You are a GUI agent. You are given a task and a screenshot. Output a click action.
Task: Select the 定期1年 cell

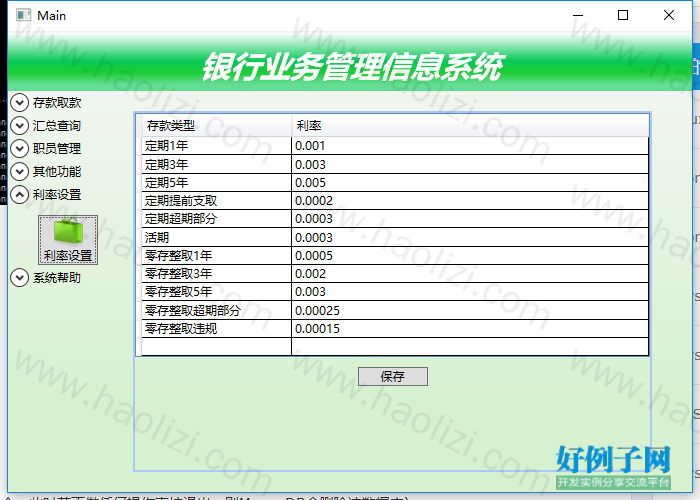click(217, 146)
